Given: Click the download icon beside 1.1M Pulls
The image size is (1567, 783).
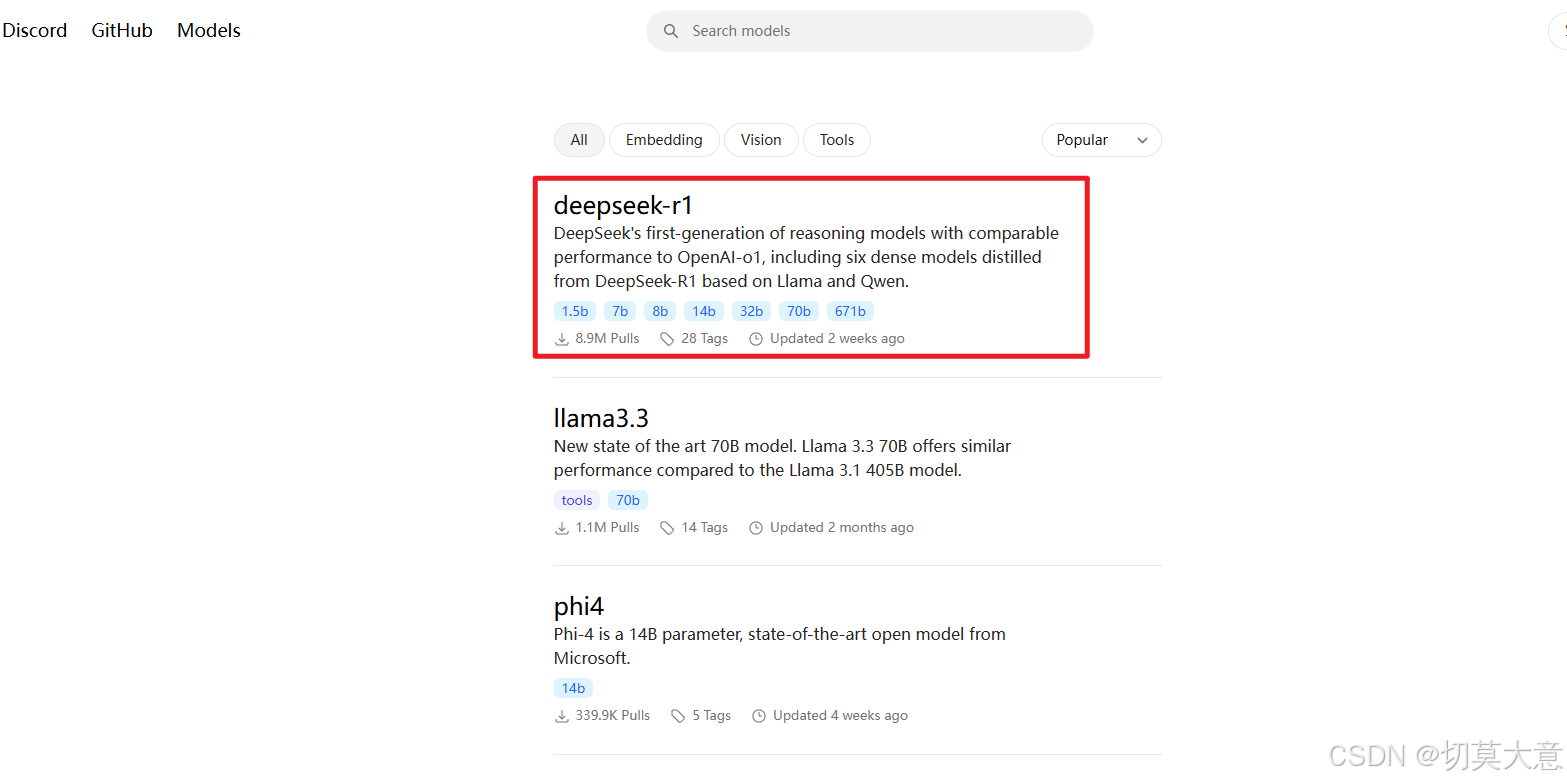Looking at the screenshot, I should click(562, 528).
